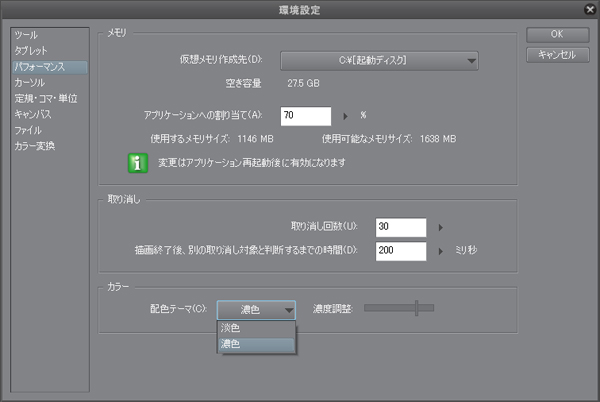This screenshot has height=402, width=600.
Task: Switch to the キャンバス settings category
Action: click(35, 114)
